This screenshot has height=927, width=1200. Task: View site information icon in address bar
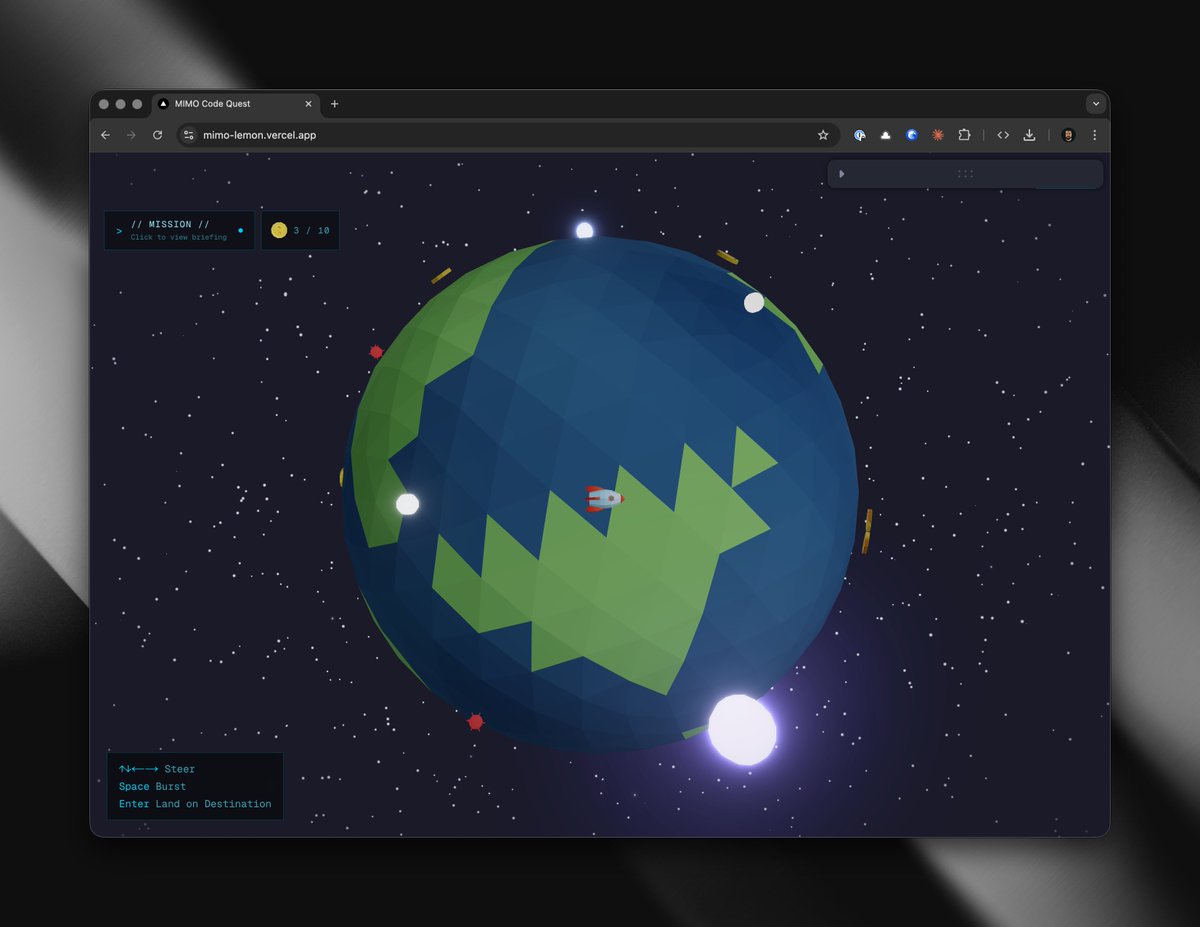pyautogui.click(x=189, y=135)
